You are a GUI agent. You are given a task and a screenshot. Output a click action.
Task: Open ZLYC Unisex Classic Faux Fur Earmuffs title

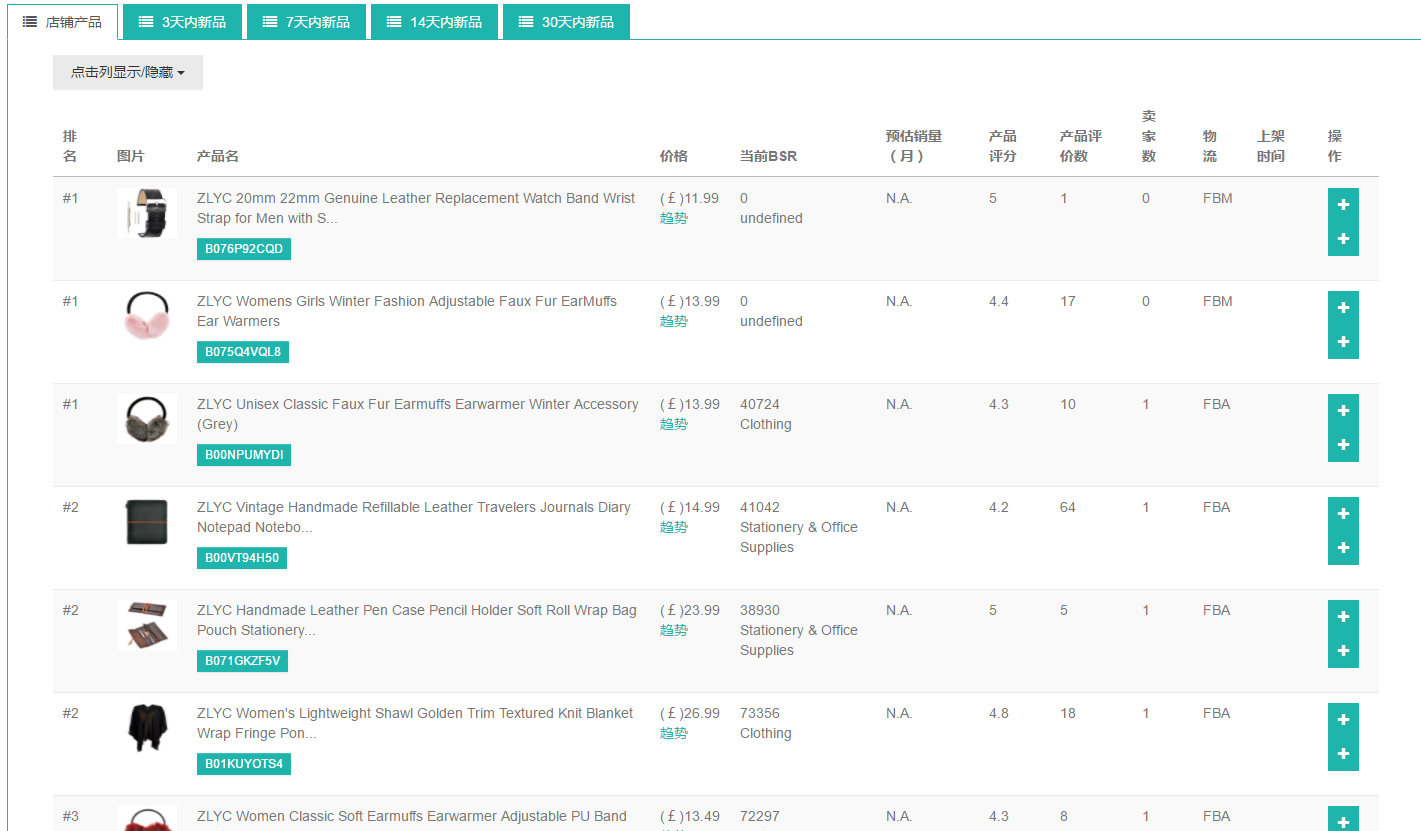tap(418, 414)
